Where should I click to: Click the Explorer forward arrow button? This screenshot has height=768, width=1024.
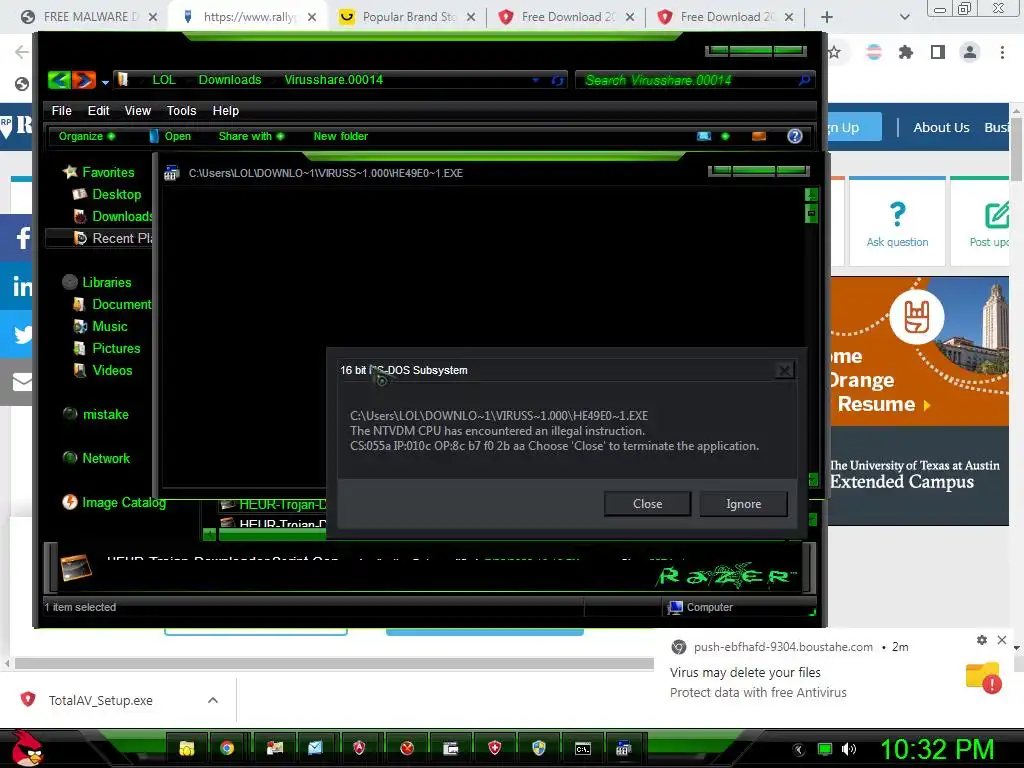click(x=84, y=80)
